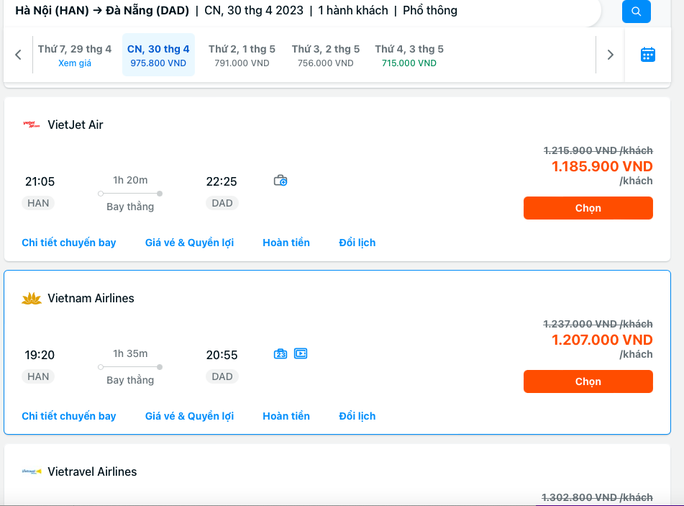
Task: Go to previous dates with left chevron
Action: click(x=18, y=55)
